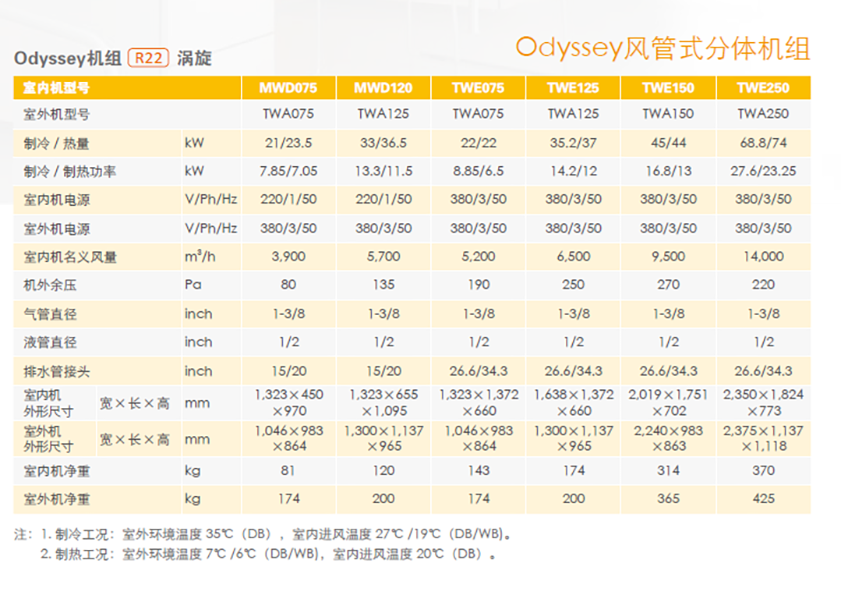
Task: Select the 27.6/23.25 power value cell
Action: pyautogui.click(x=763, y=172)
